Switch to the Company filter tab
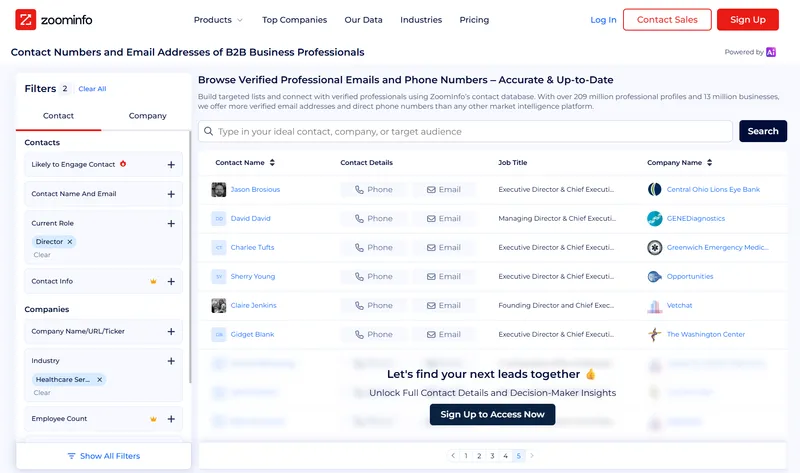 coord(147,116)
